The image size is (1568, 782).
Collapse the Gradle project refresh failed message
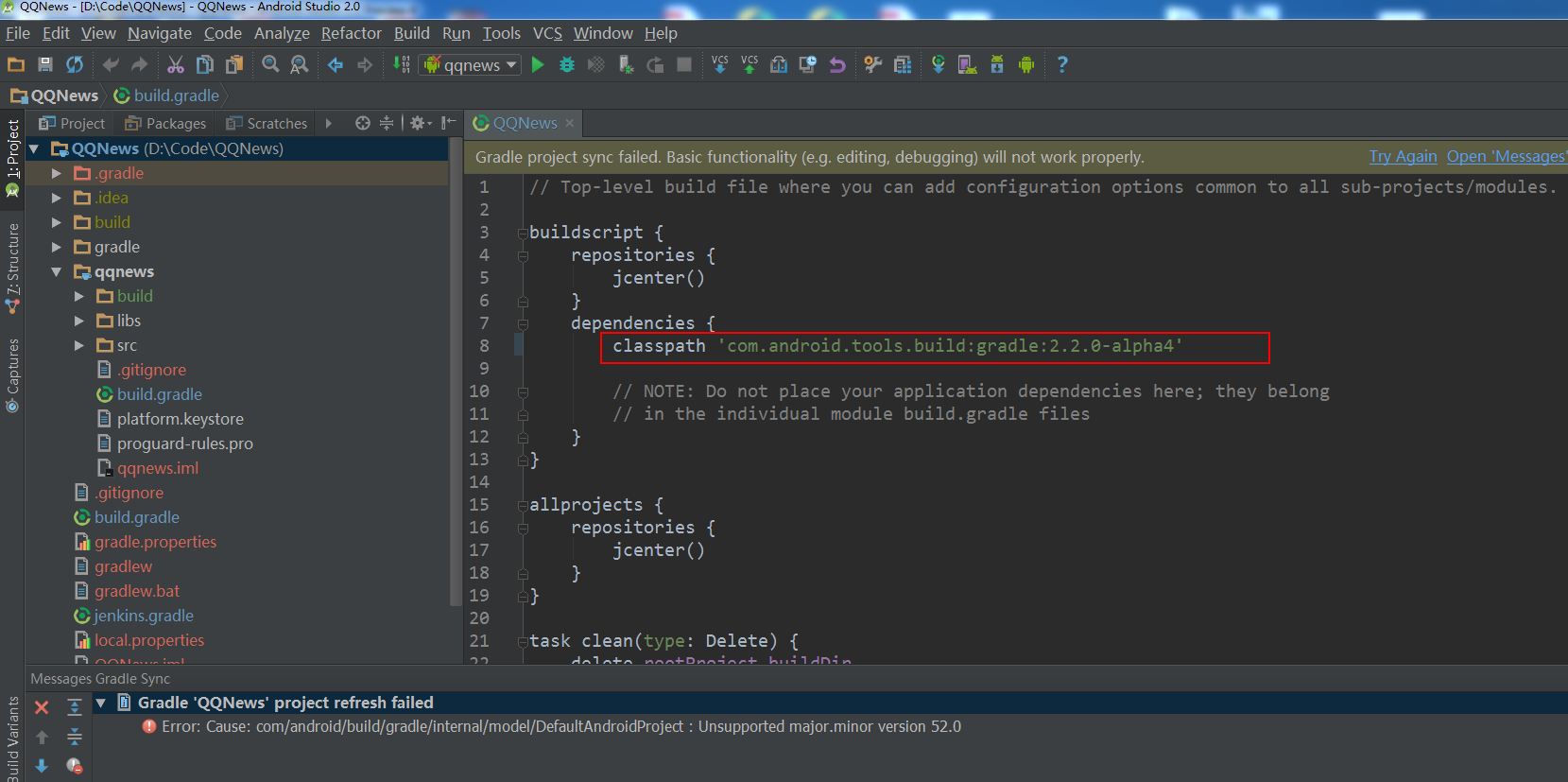point(101,703)
